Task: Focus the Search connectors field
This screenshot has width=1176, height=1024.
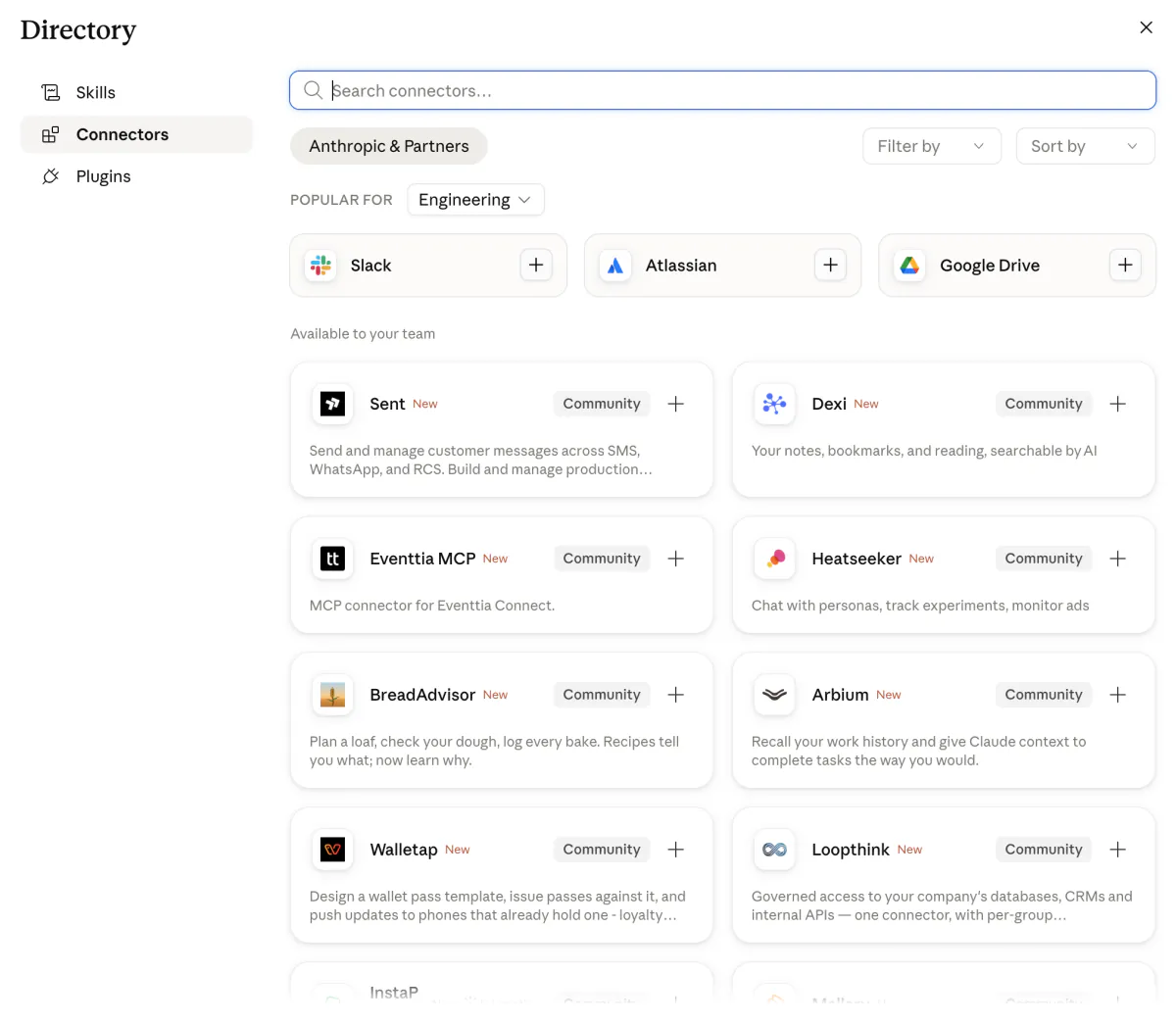Action: [722, 90]
